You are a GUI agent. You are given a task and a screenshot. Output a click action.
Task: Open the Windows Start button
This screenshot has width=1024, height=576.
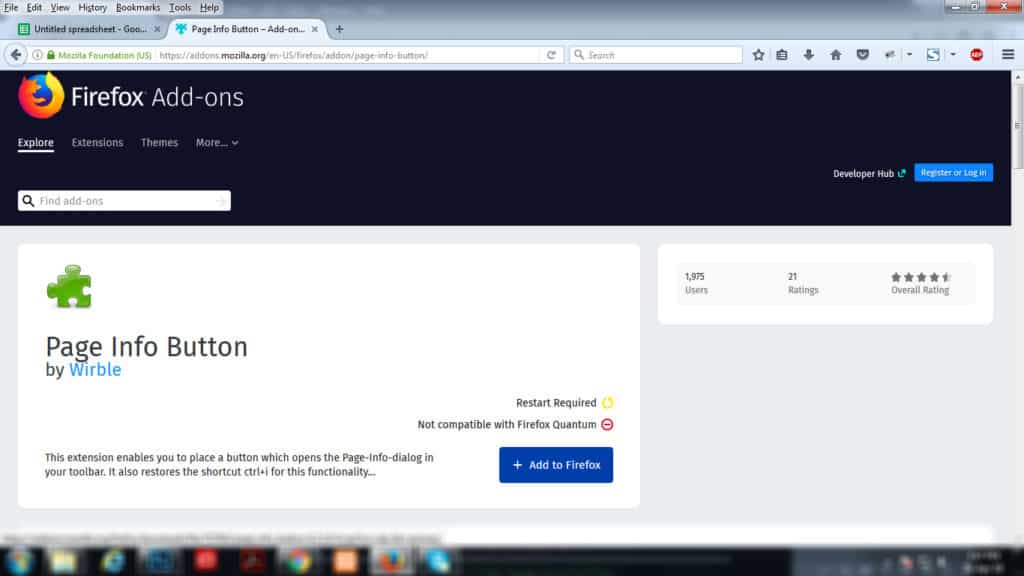[x=20, y=561]
